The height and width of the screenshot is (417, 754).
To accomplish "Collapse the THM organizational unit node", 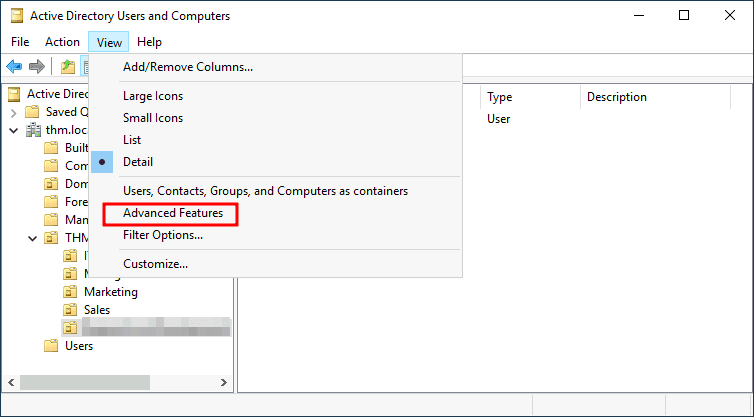I will click(32, 238).
